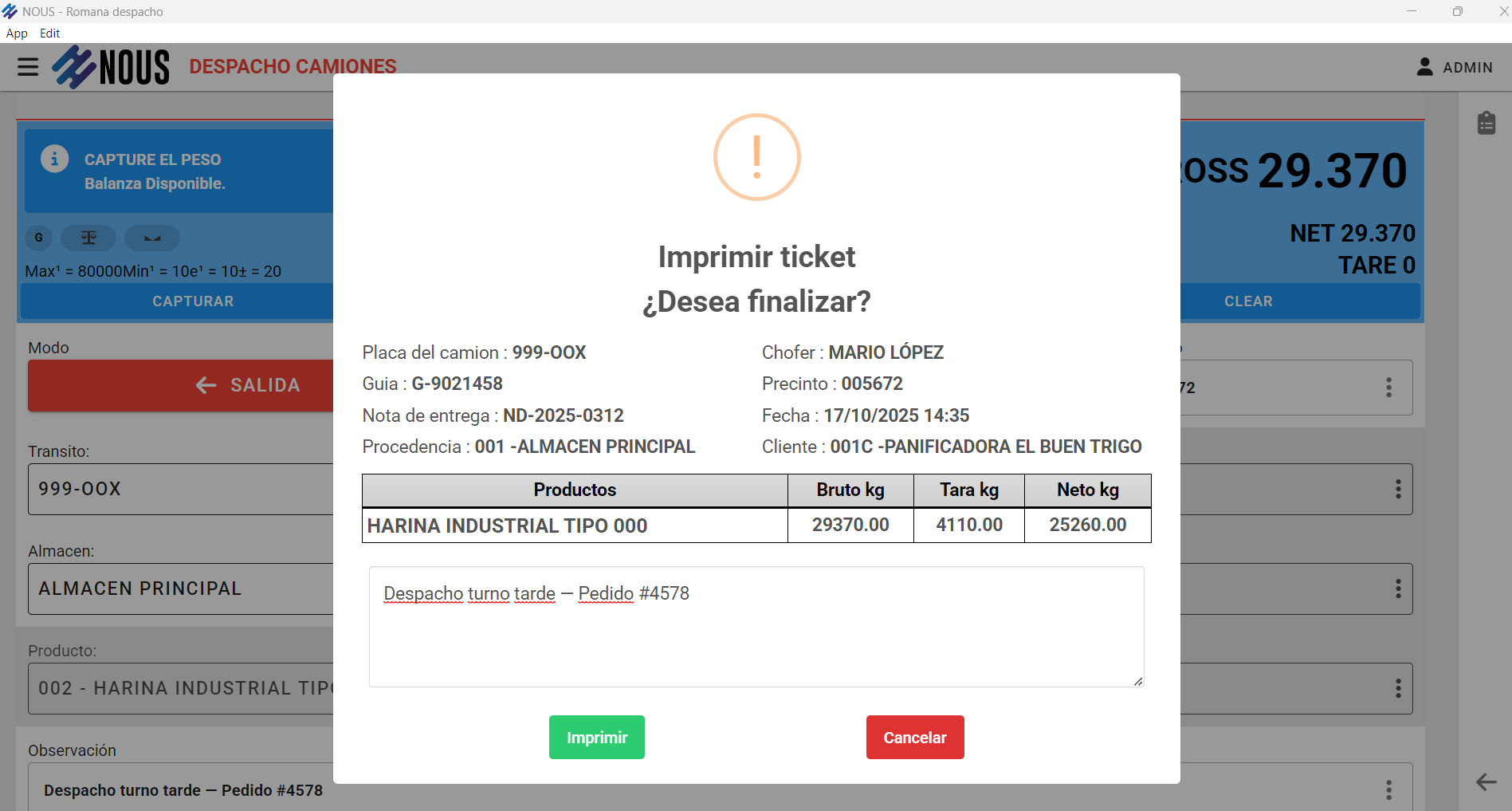Image resolution: width=1512 pixels, height=811 pixels.
Task: Click the info icon beside Capture el Peso
Action: tap(54, 159)
